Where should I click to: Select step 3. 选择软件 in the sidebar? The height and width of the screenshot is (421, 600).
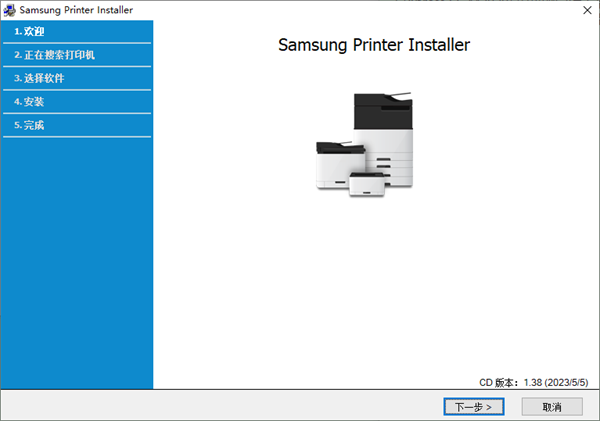point(77,78)
